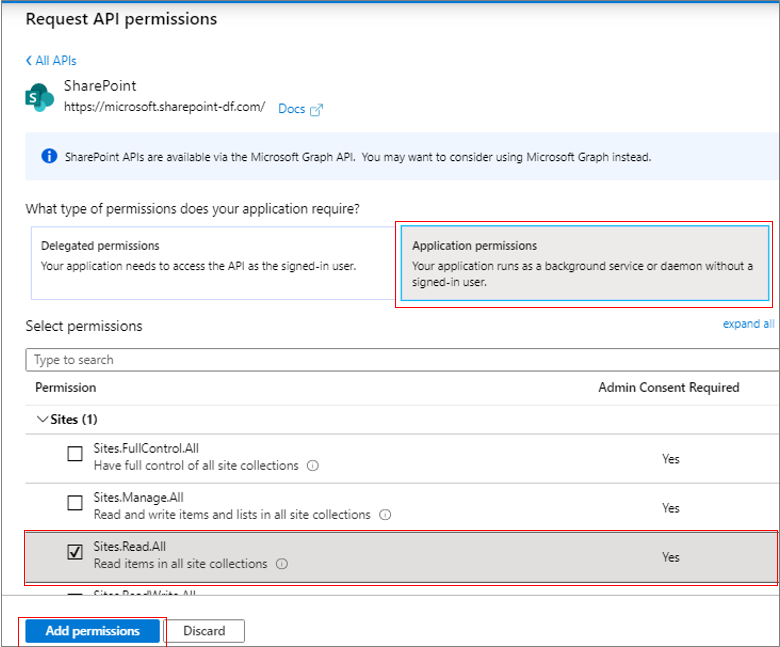Click info icon next to Sites.FullControl.All description
The height and width of the screenshot is (647, 780).
(x=312, y=466)
